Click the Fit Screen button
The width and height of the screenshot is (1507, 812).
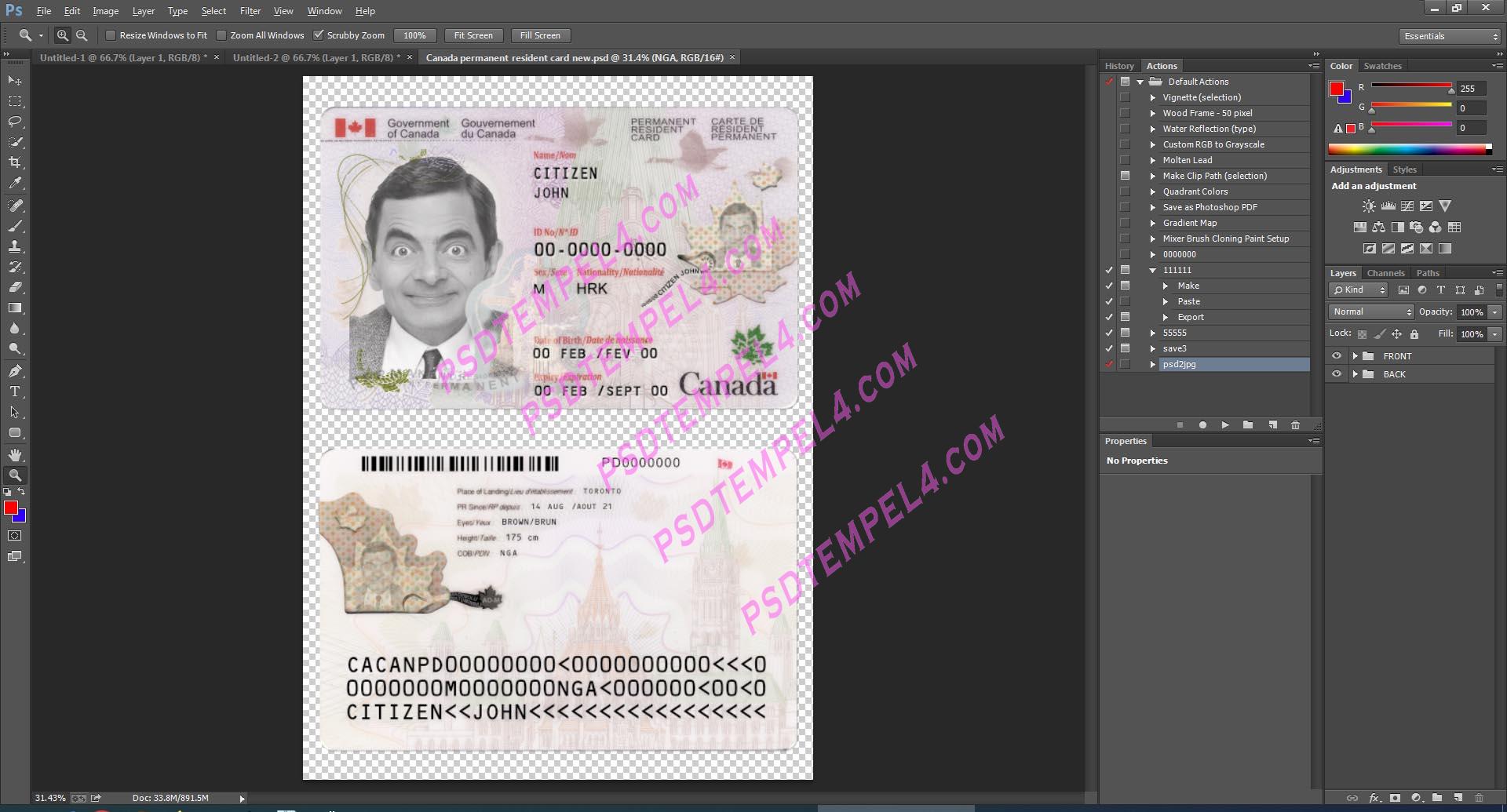[x=473, y=35]
